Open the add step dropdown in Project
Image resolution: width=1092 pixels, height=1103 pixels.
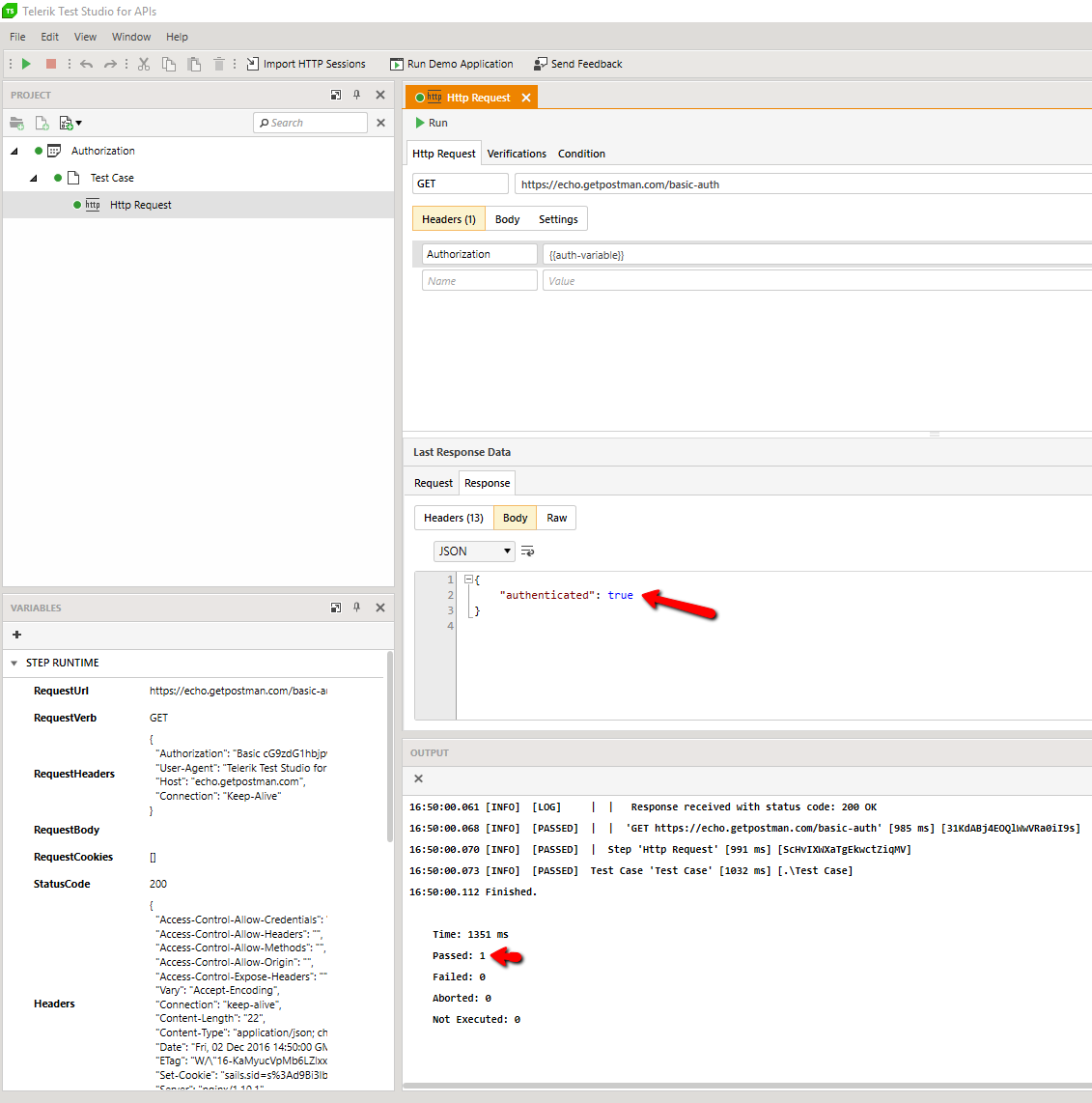(x=70, y=123)
